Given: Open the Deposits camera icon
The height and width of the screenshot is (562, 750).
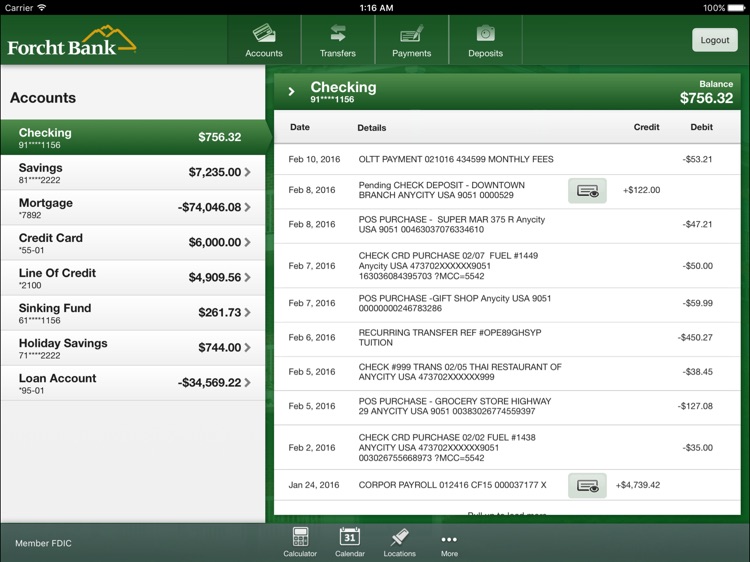Looking at the screenshot, I should pos(485,33).
